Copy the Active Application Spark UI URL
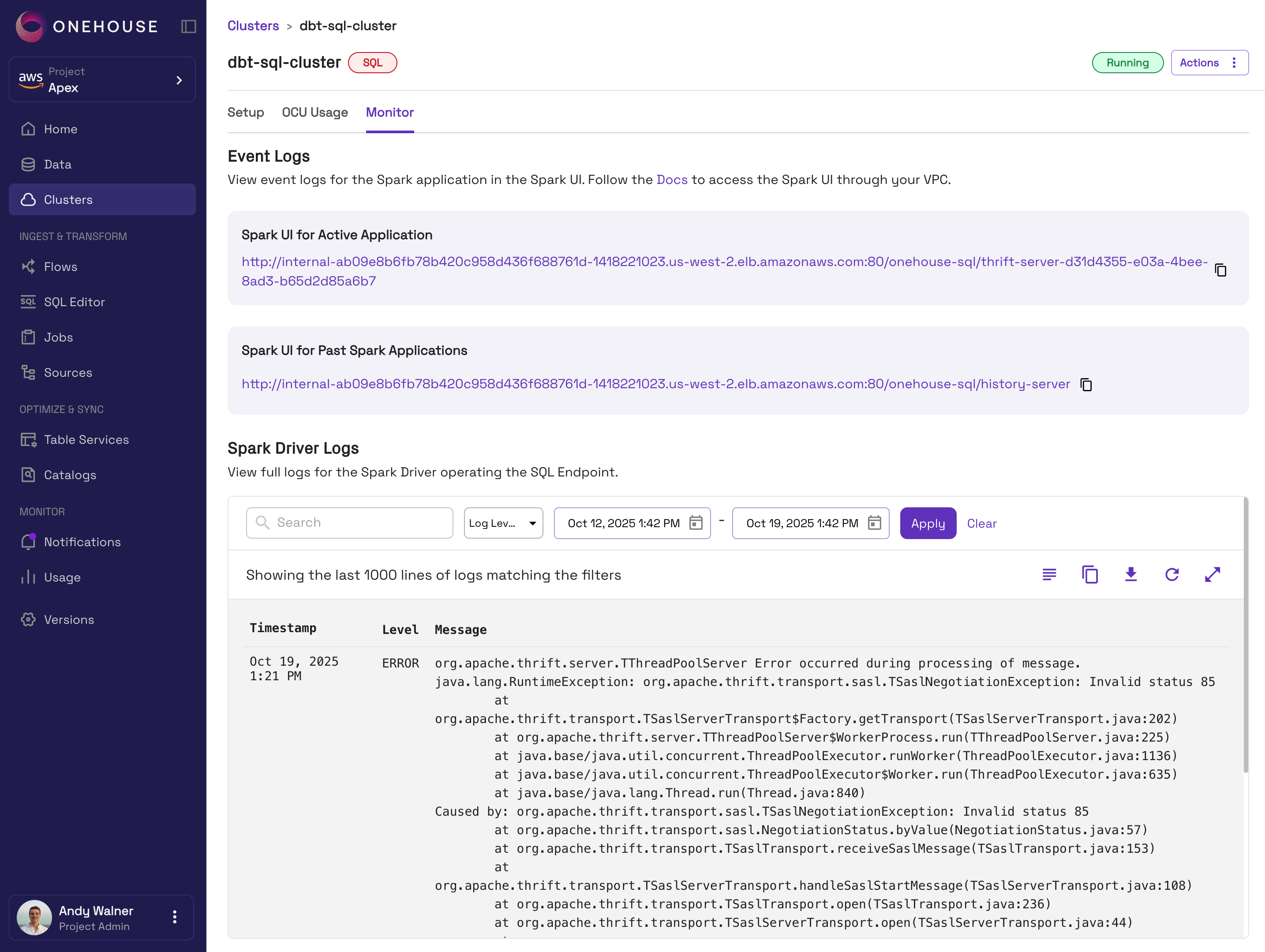Image resolution: width=1265 pixels, height=952 pixels. coord(1220,270)
